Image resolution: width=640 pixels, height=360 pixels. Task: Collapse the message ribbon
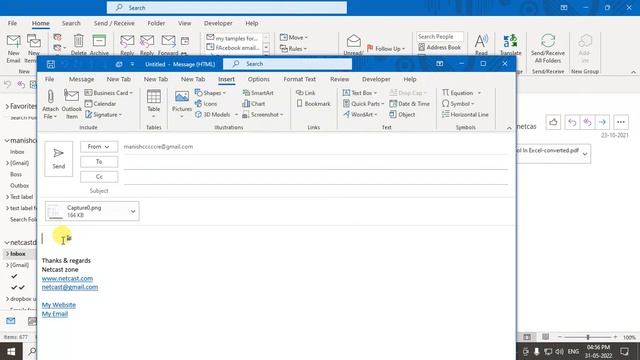pos(509,128)
